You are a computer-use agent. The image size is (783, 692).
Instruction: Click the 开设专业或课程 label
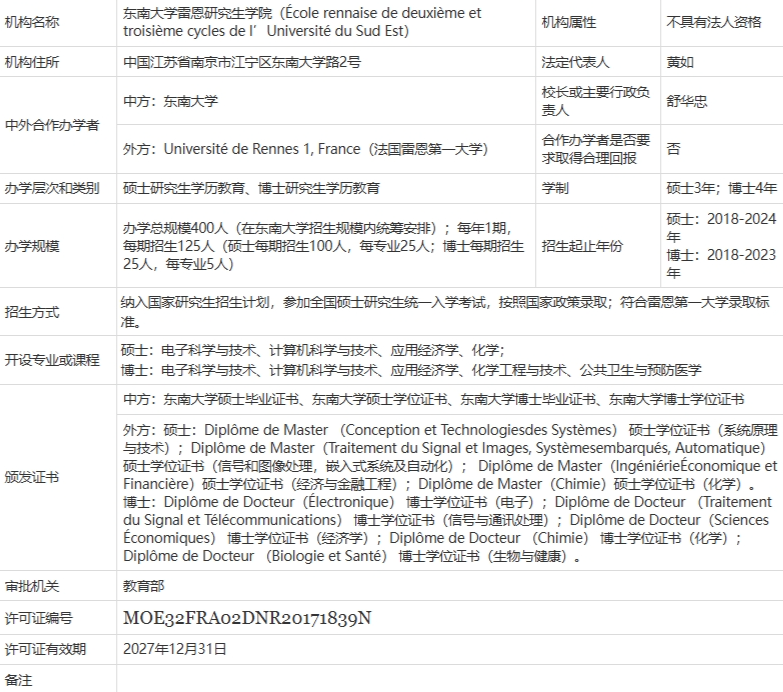click(52, 360)
